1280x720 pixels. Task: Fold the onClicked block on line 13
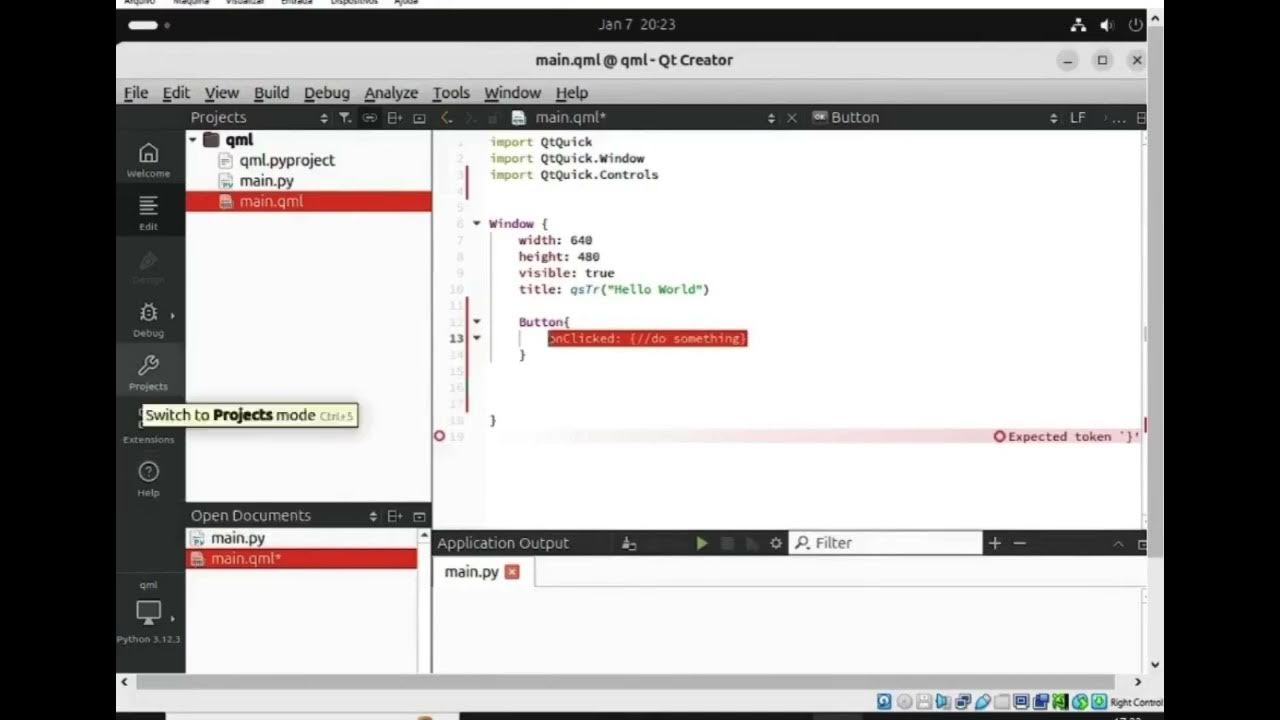coord(477,338)
